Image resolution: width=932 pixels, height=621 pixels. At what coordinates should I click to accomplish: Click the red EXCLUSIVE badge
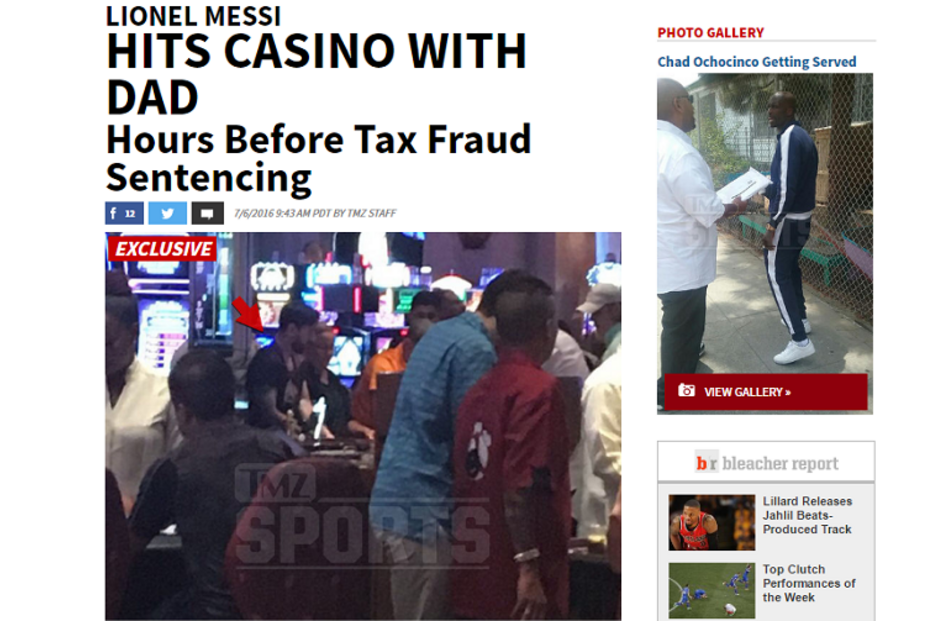pos(162,248)
